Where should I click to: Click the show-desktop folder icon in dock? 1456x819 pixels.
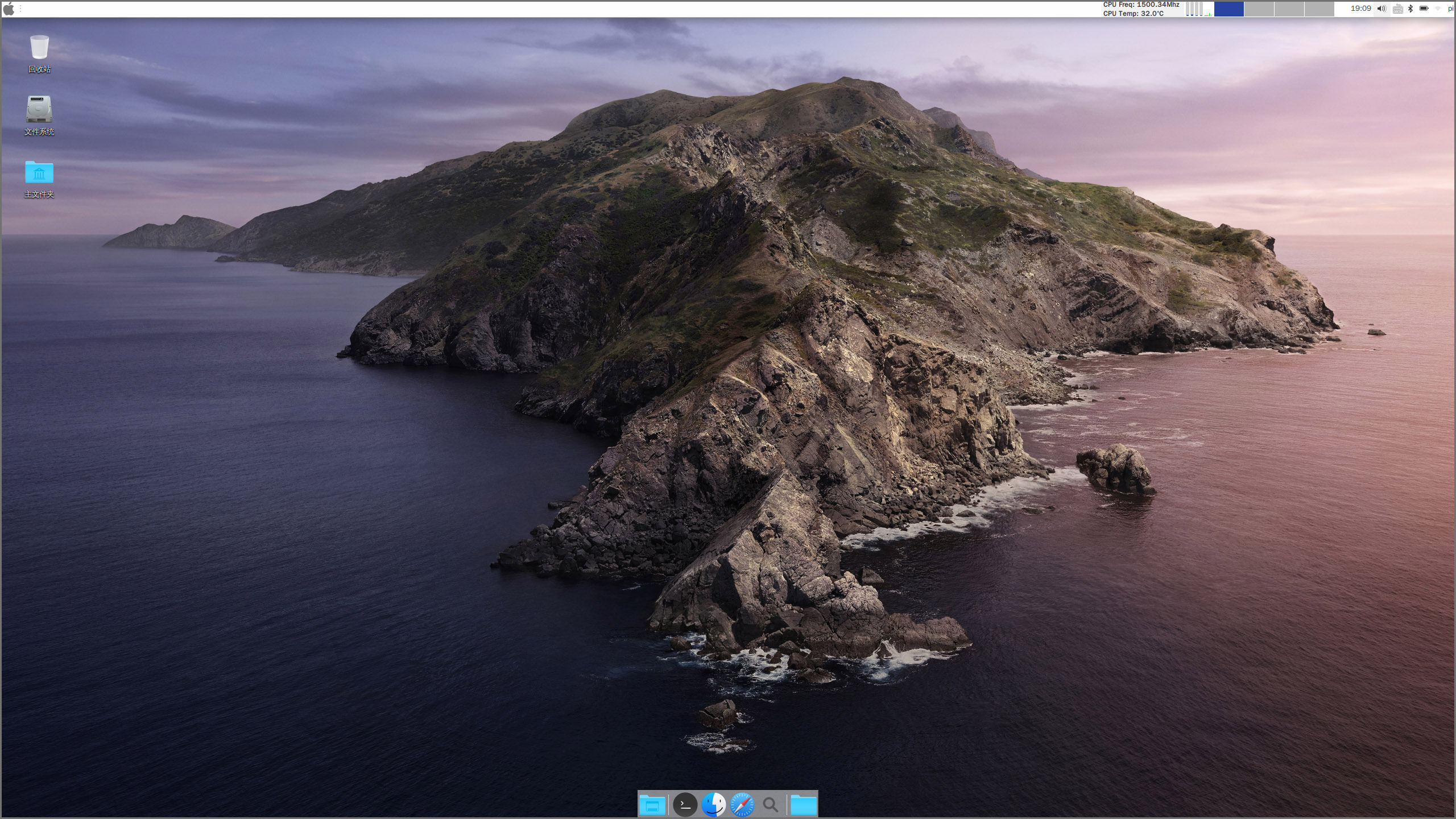point(652,805)
